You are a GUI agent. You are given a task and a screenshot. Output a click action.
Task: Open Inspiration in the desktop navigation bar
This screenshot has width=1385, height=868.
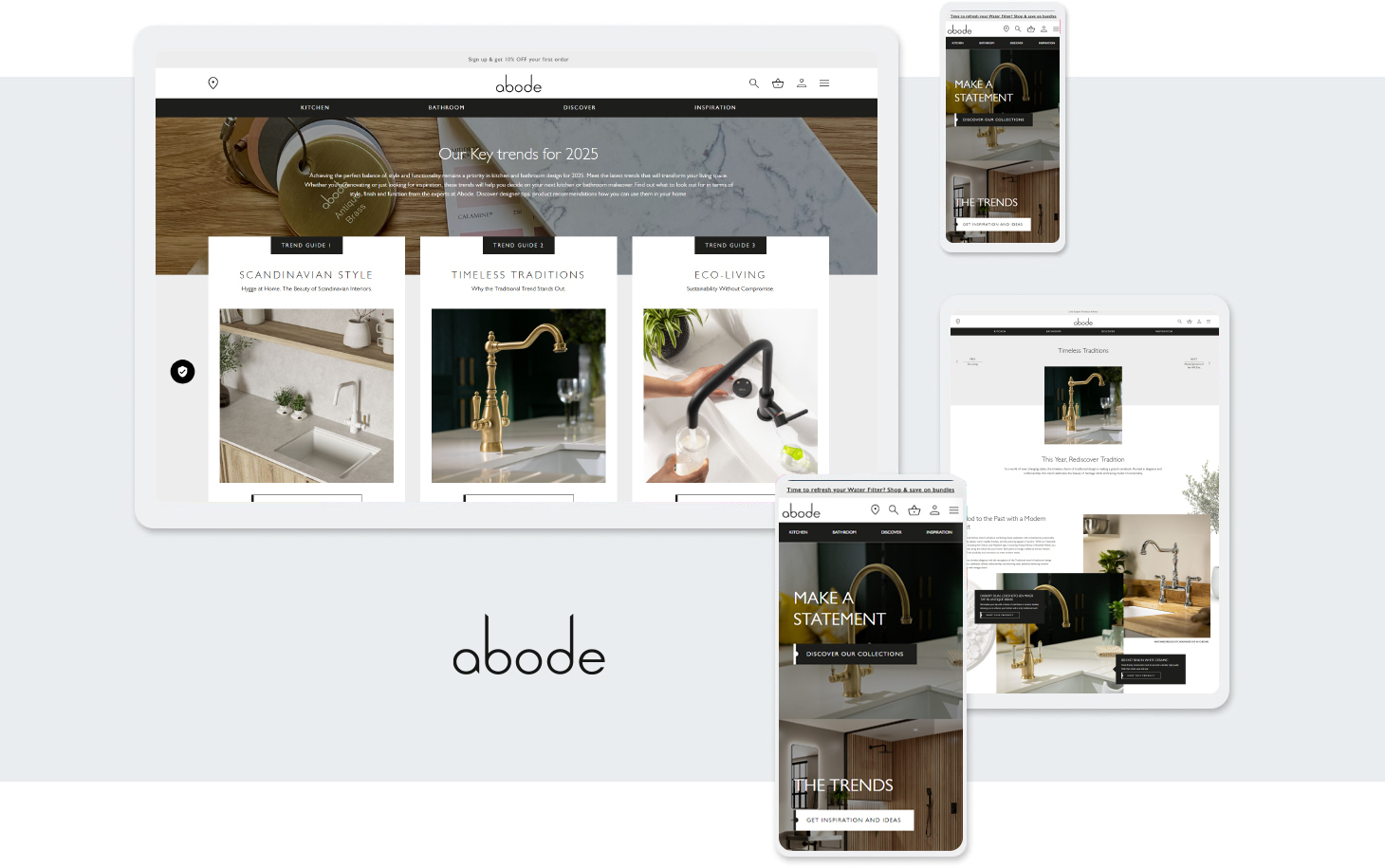point(714,108)
